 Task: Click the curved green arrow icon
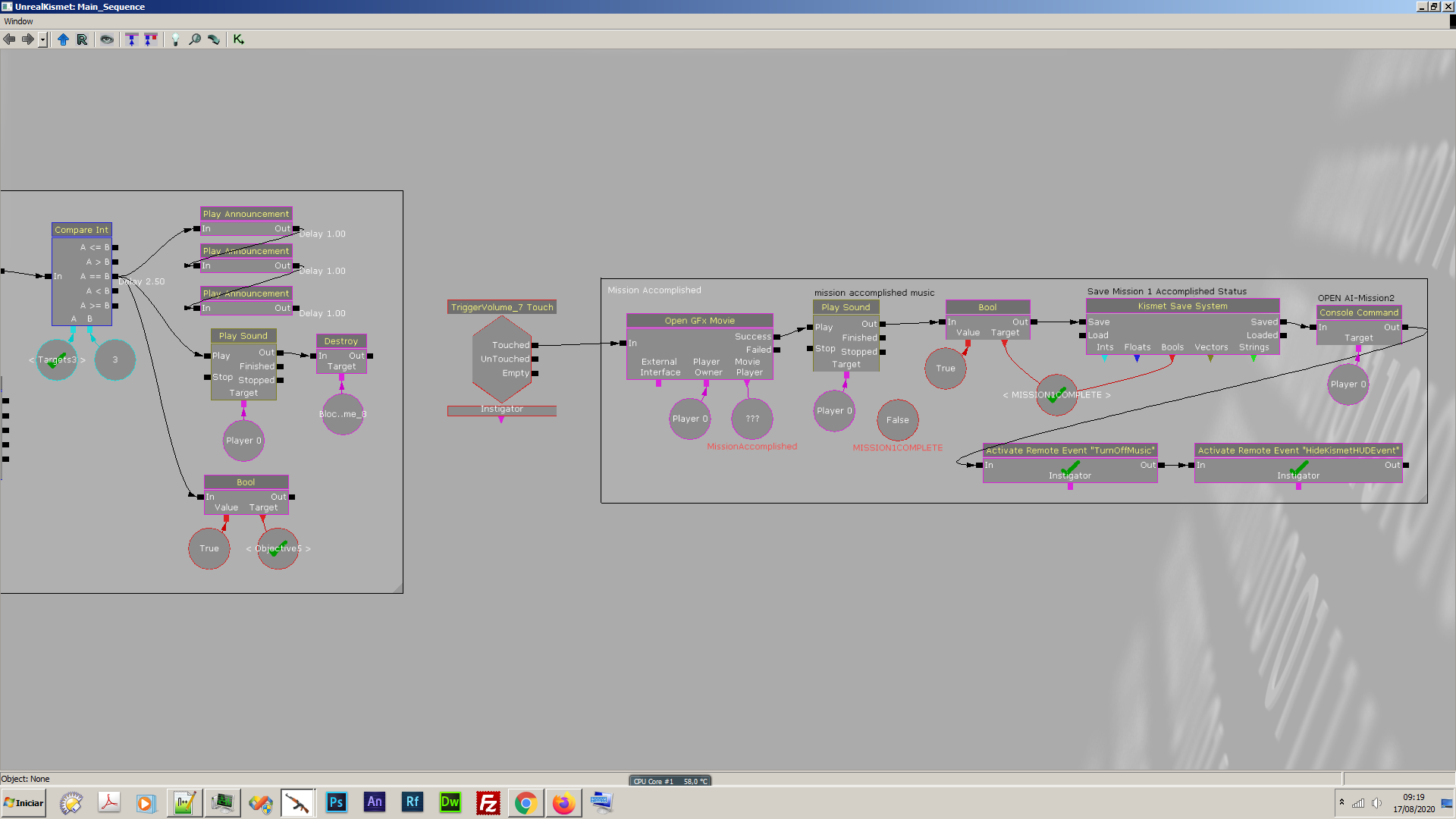coord(214,39)
